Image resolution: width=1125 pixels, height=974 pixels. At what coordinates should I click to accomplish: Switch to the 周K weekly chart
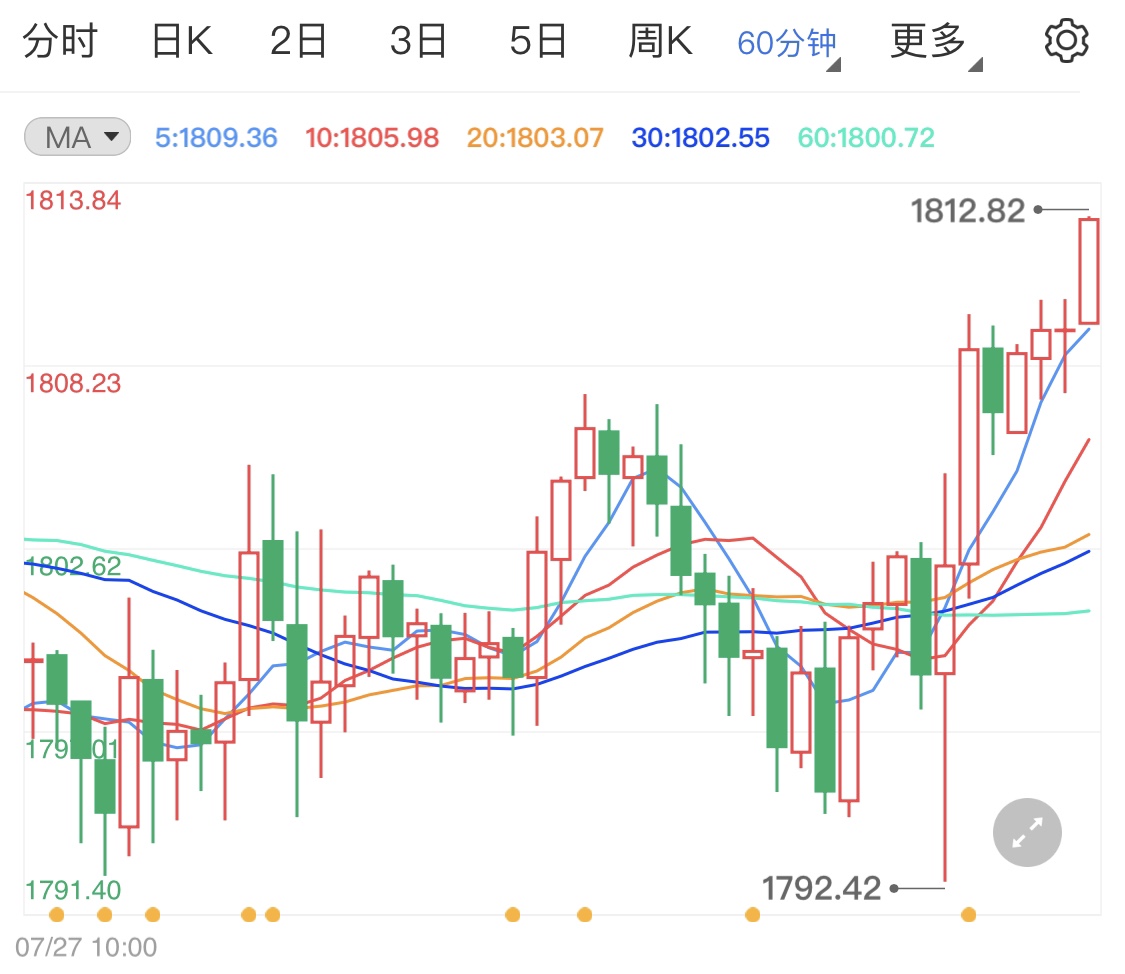(x=659, y=40)
